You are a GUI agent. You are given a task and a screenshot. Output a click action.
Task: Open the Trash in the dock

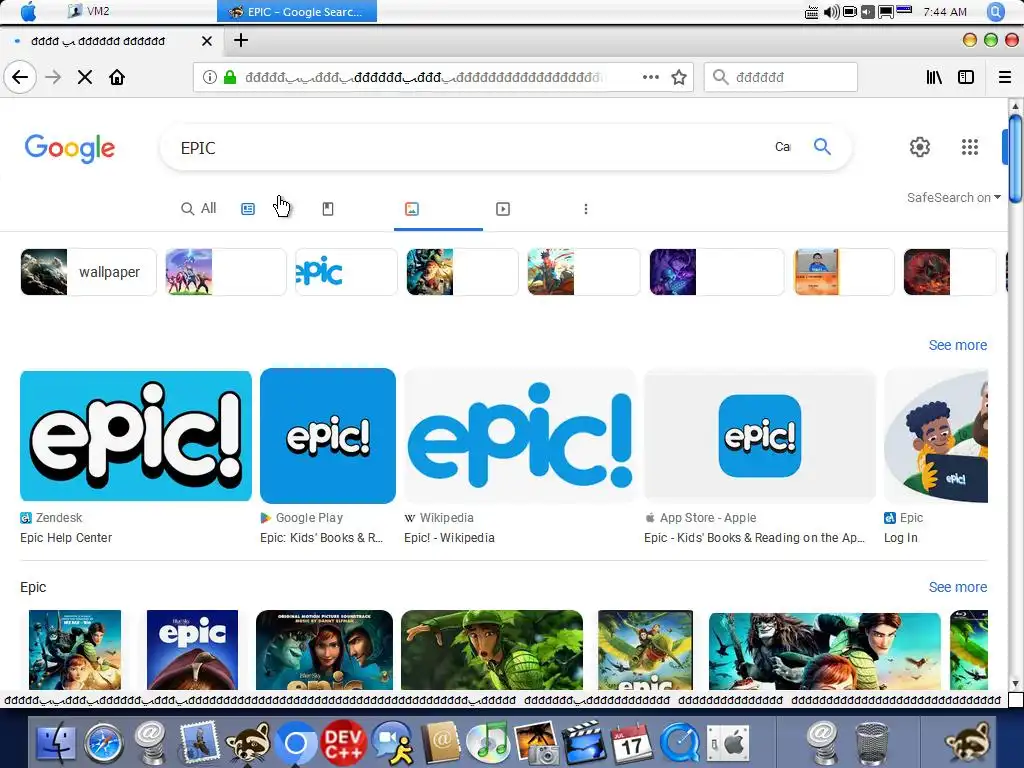872,743
